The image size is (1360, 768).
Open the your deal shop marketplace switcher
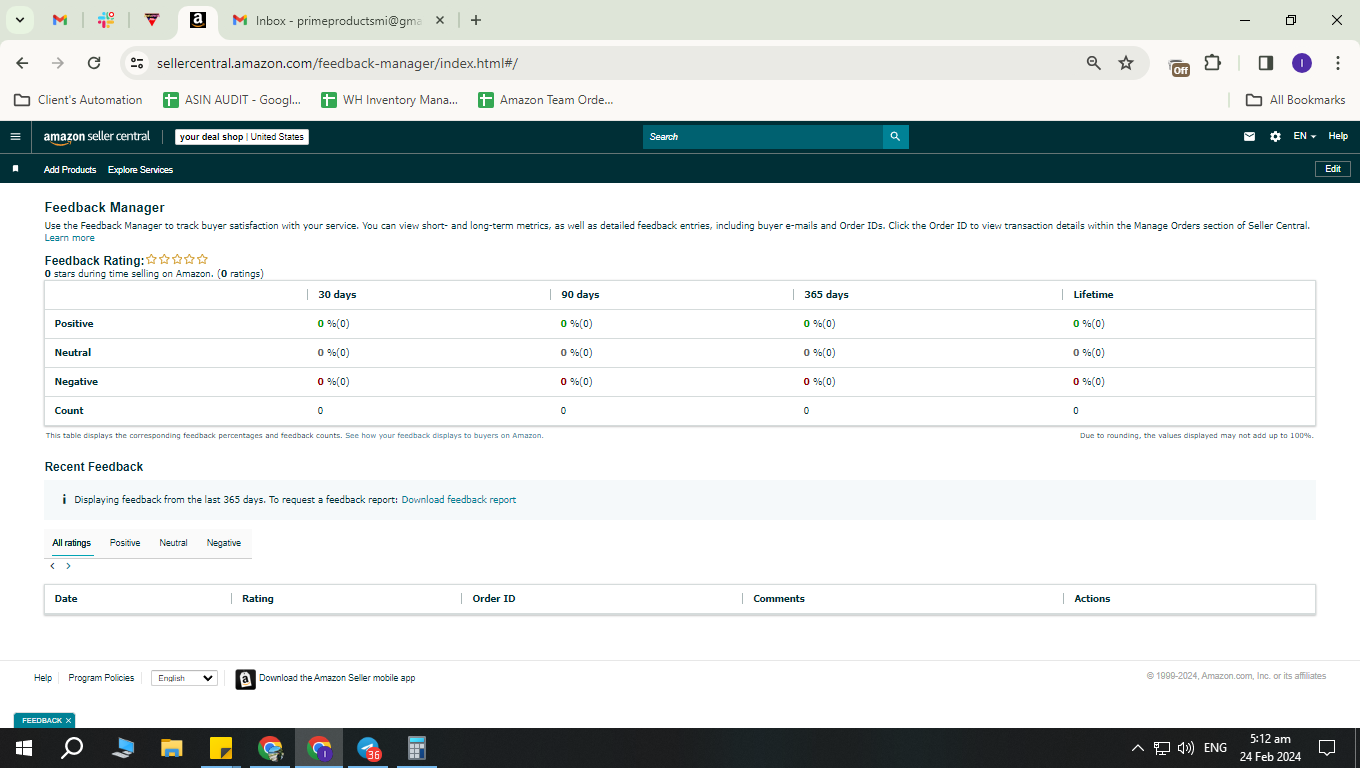[x=242, y=137]
